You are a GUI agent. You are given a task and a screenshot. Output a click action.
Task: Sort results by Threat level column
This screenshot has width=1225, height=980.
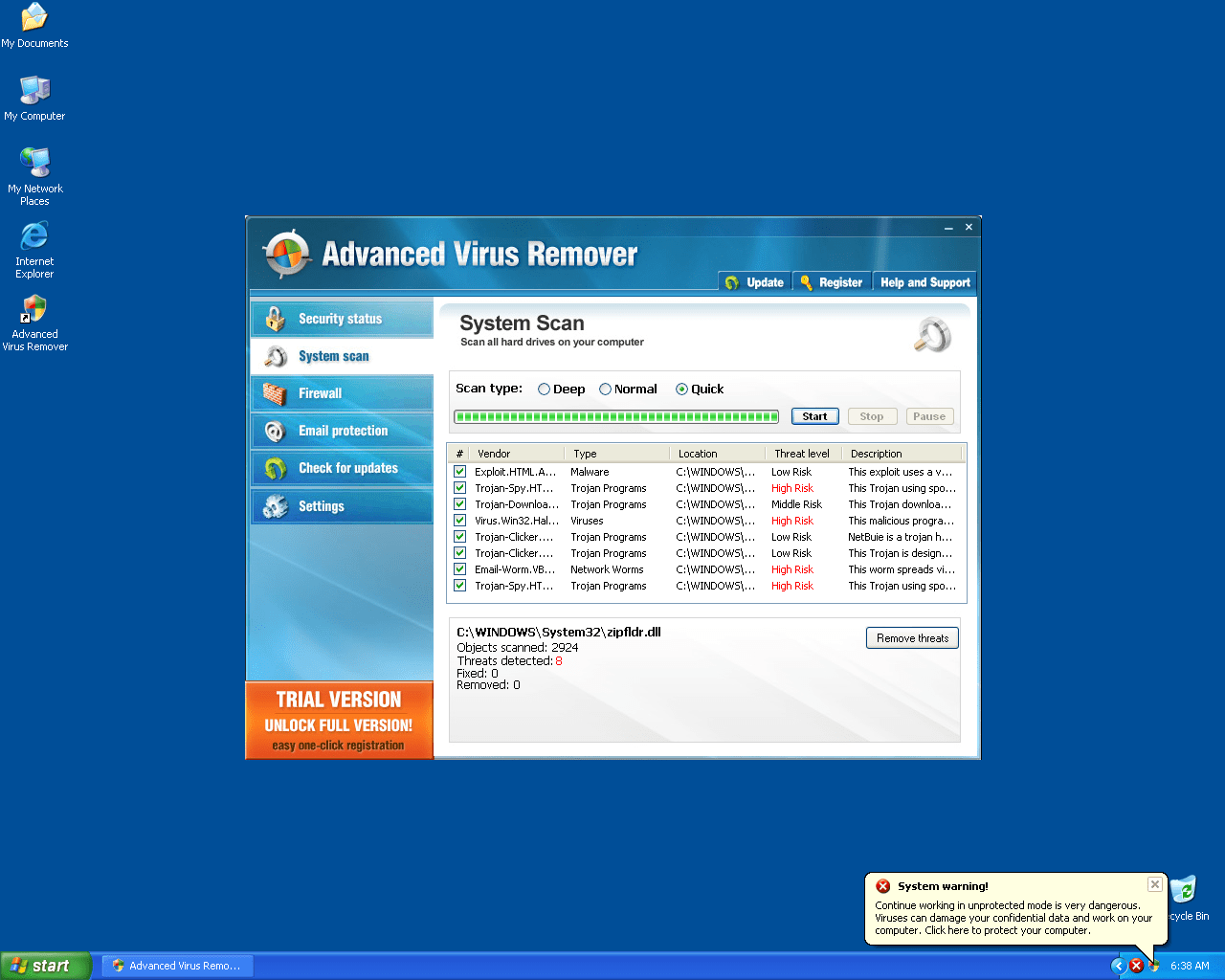coord(802,453)
